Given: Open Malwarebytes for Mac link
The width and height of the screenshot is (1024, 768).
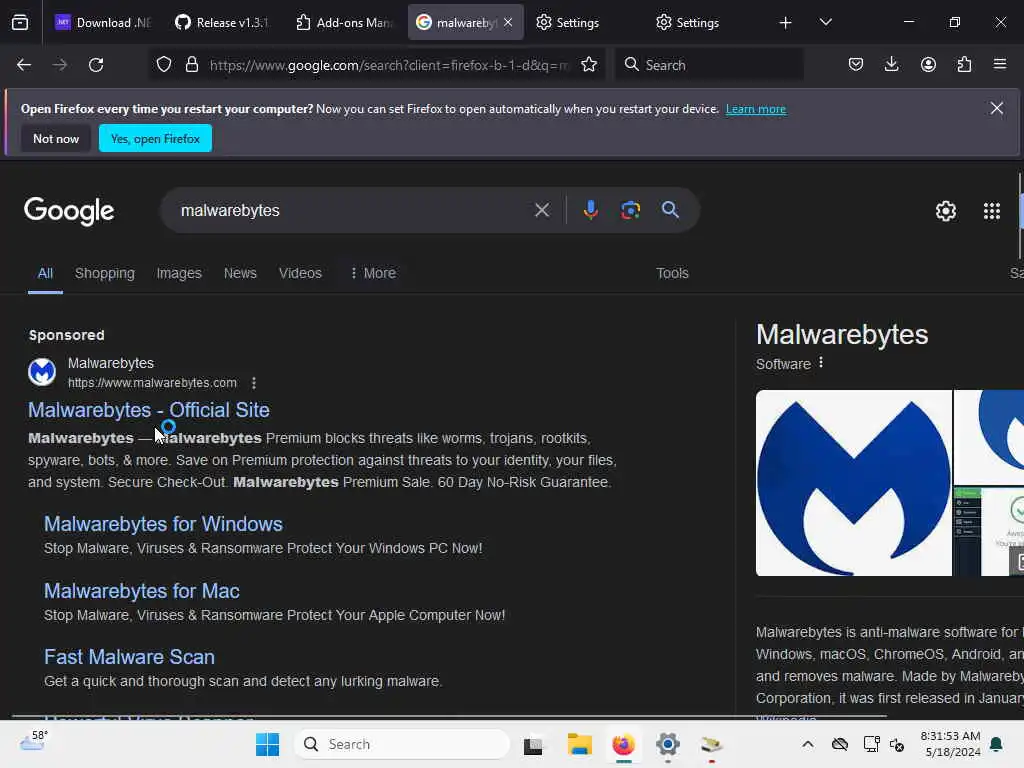Looking at the screenshot, I should tap(142, 590).
